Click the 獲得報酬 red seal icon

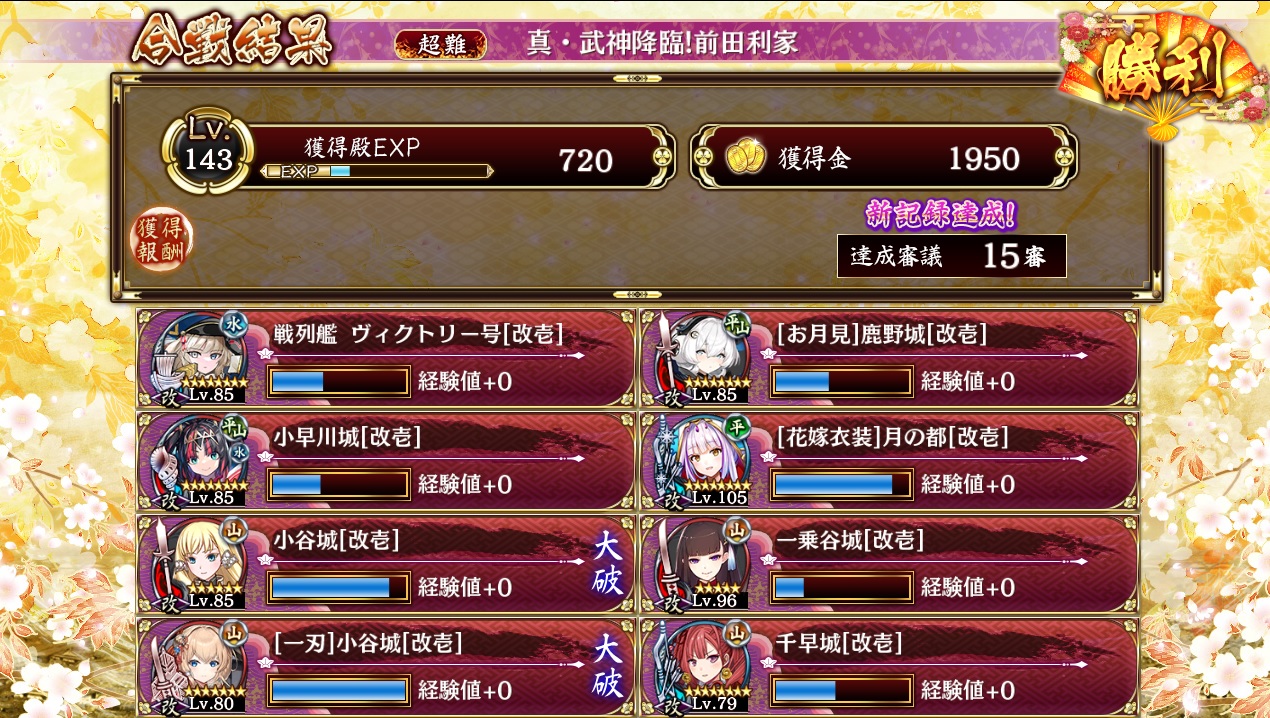pos(161,240)
